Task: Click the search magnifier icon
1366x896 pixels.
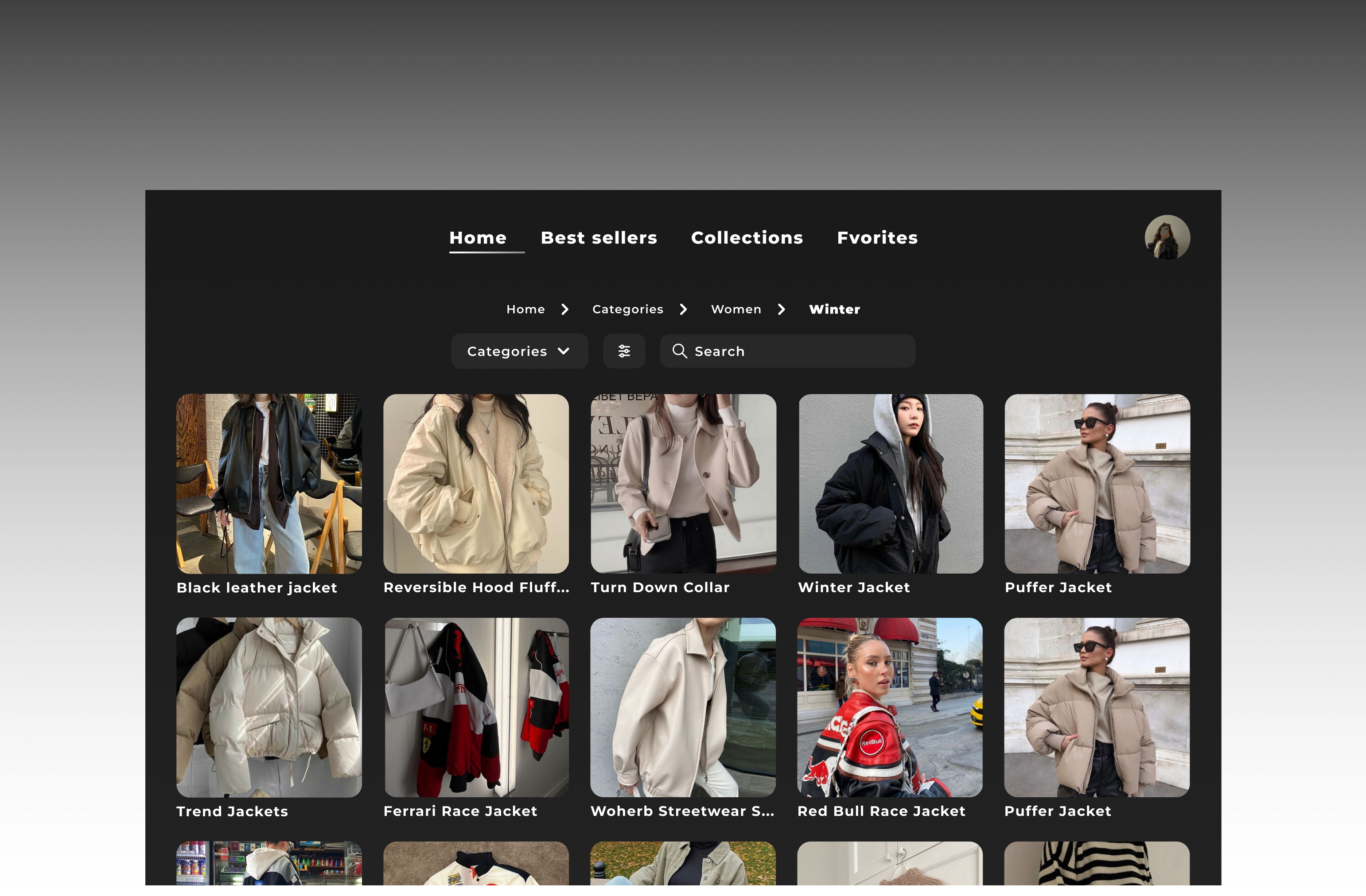Action: click(x=680, y=351)
